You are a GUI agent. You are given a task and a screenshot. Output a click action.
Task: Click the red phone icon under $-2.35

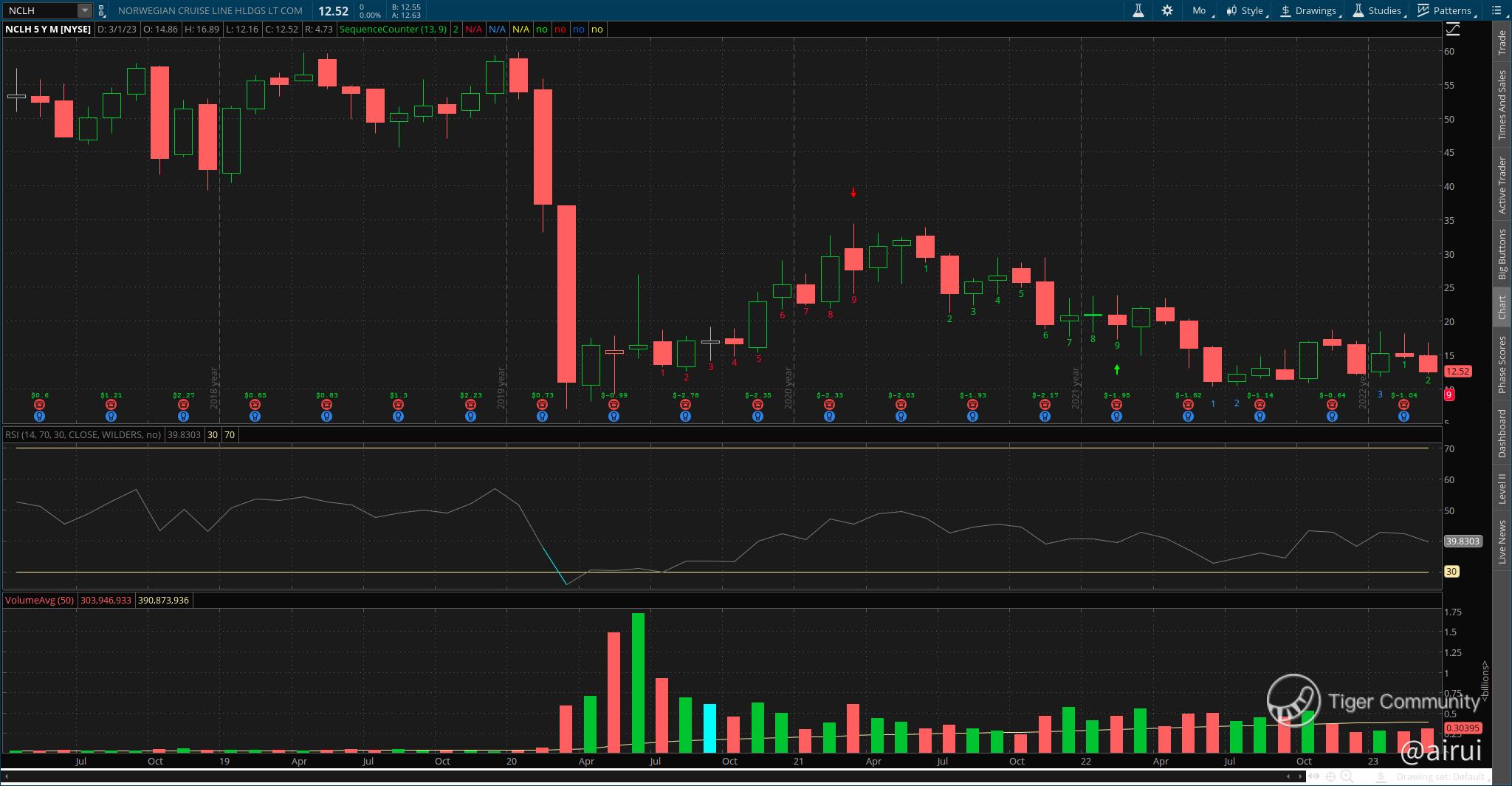coord(757,405)
